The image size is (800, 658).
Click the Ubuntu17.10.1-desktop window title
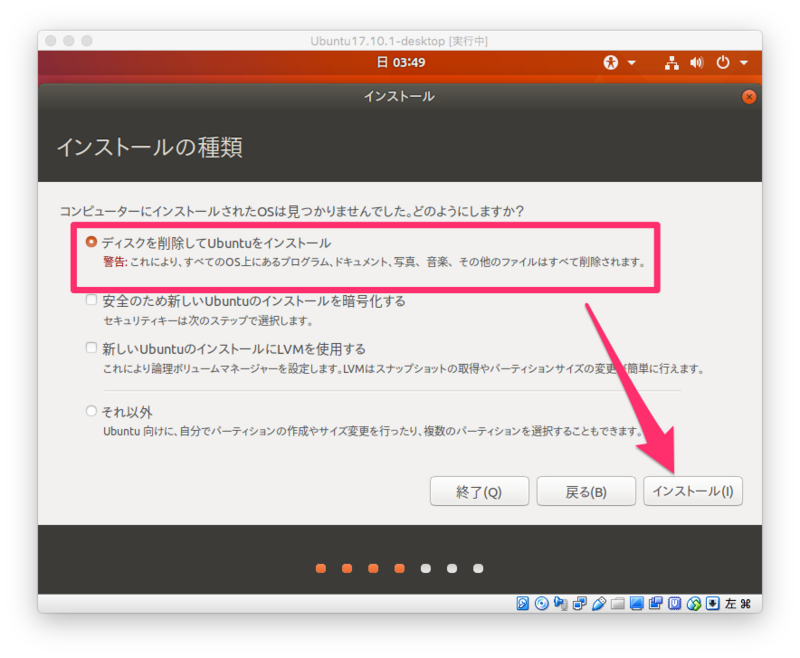[399, 41]
